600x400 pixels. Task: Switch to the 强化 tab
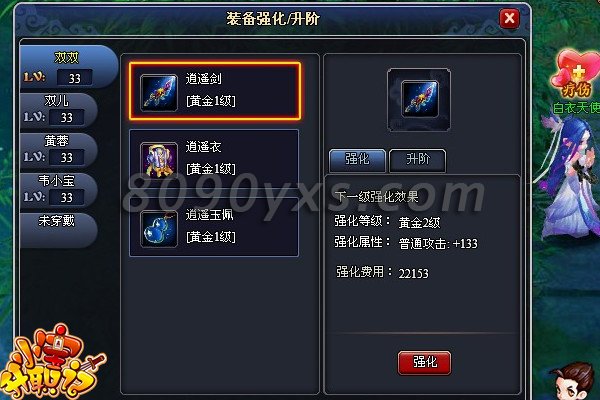click(x=357, y=160)
